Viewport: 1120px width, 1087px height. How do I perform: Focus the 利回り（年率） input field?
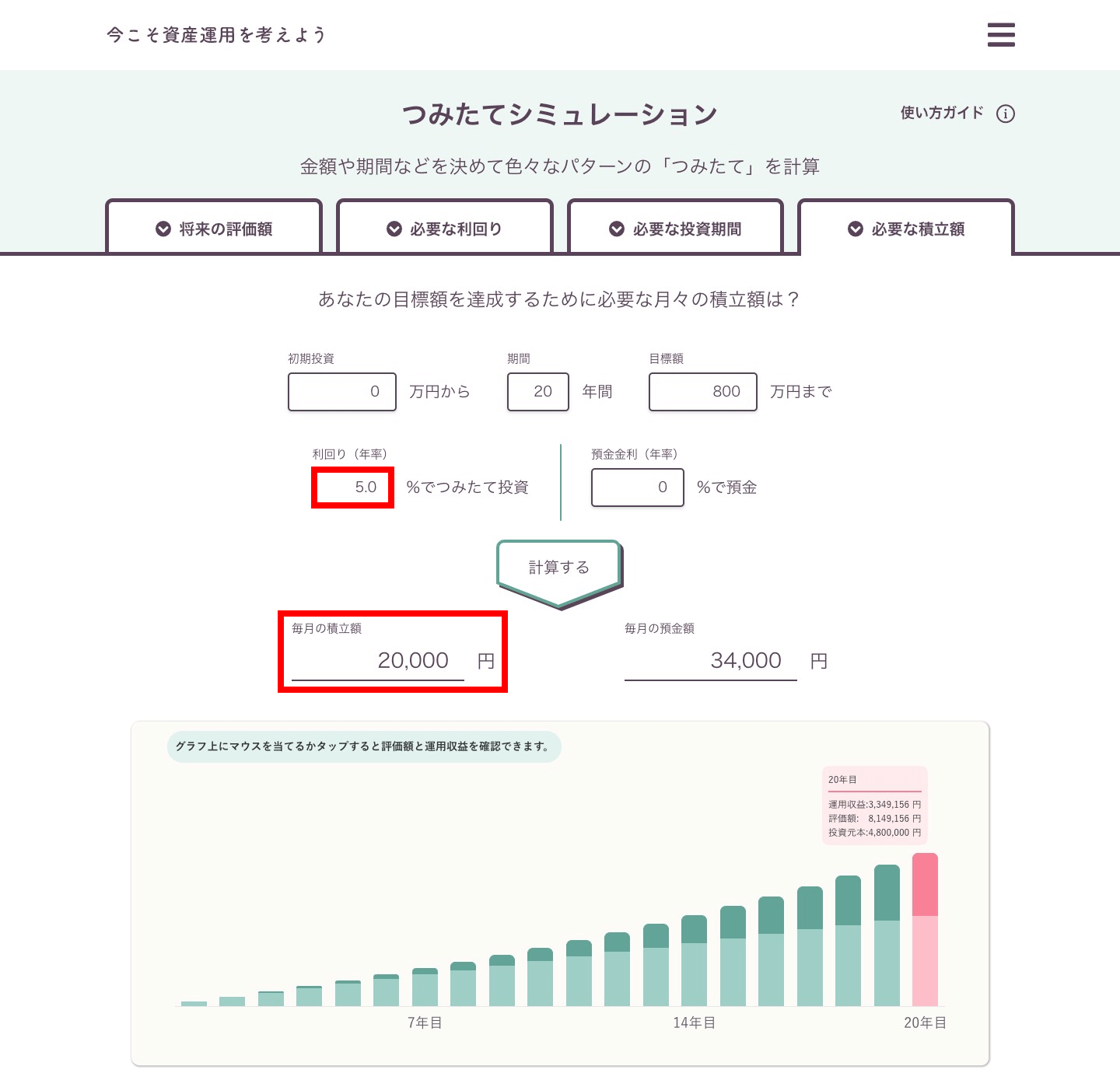[352, 488]
